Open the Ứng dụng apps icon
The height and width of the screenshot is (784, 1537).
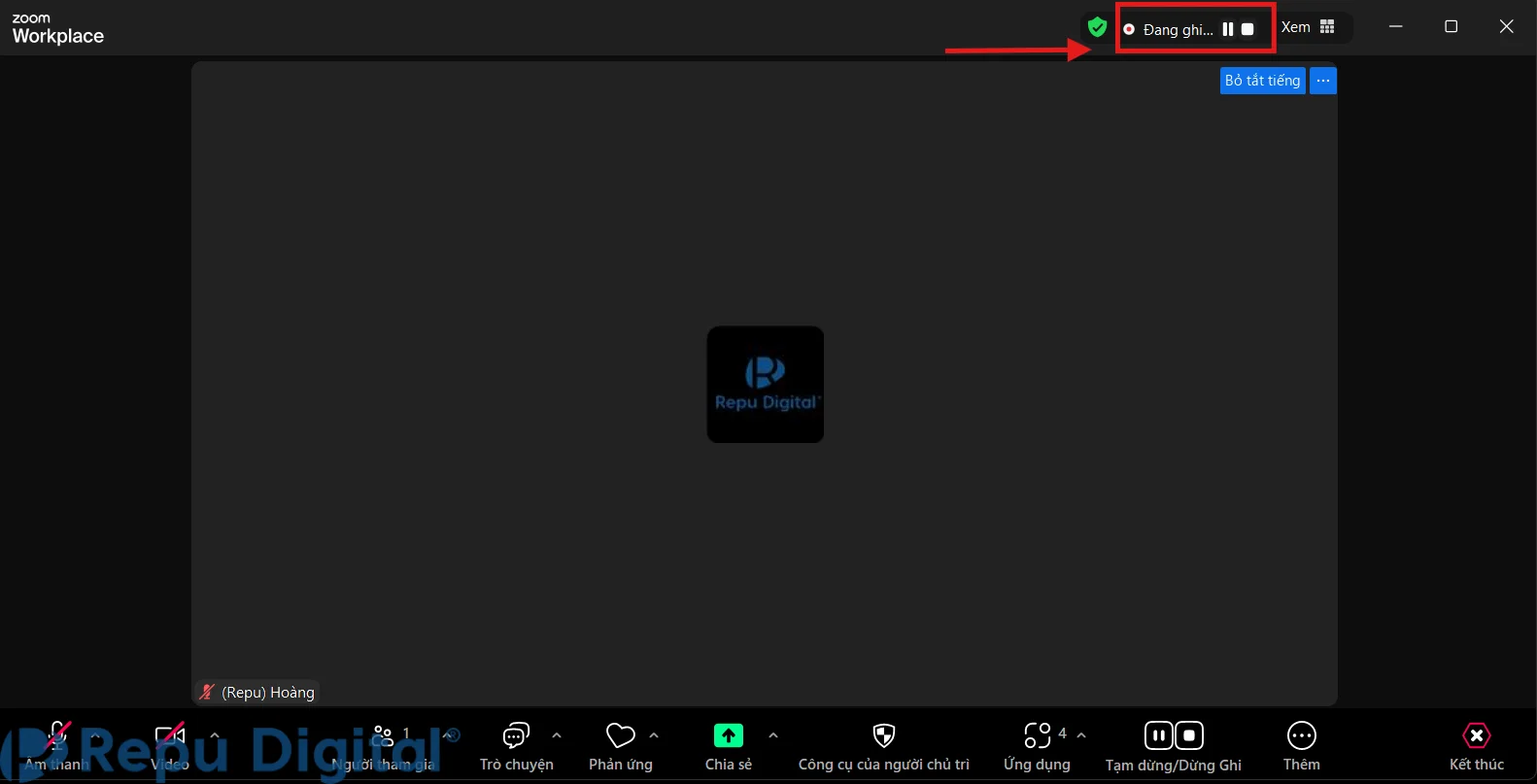point(1038,735)
